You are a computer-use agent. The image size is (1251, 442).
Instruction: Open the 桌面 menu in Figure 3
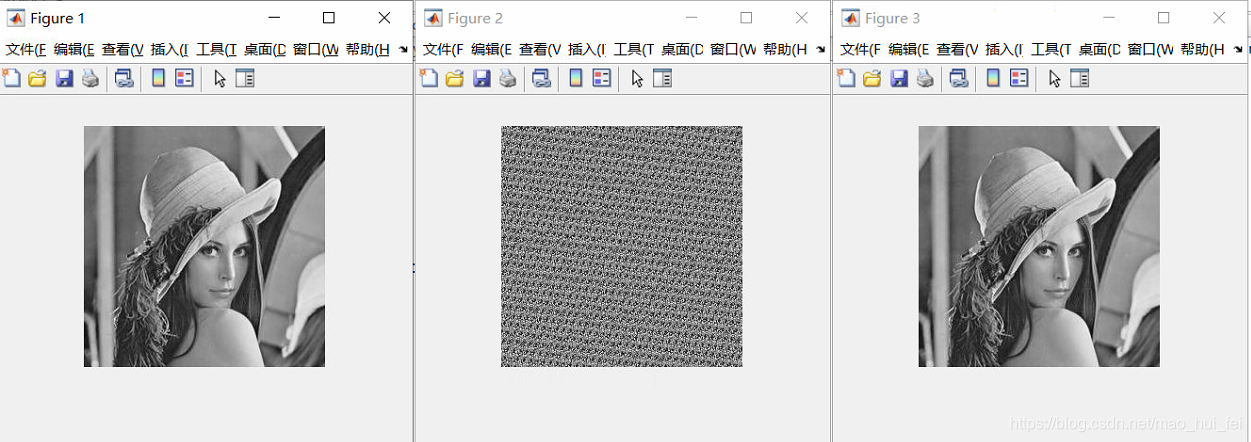pyautogui.click(x=1099, y=50)
